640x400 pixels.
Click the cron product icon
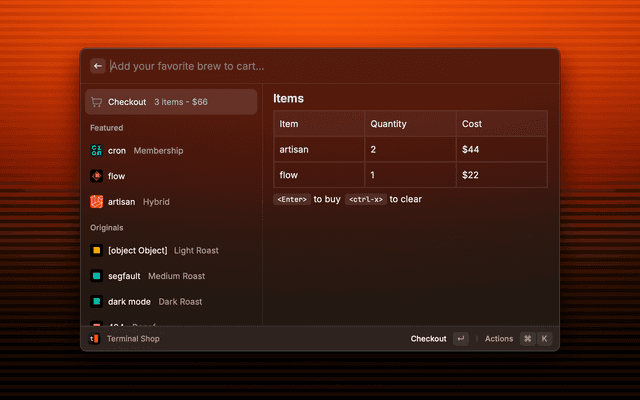pyautogui.click(x=97, y=150)
